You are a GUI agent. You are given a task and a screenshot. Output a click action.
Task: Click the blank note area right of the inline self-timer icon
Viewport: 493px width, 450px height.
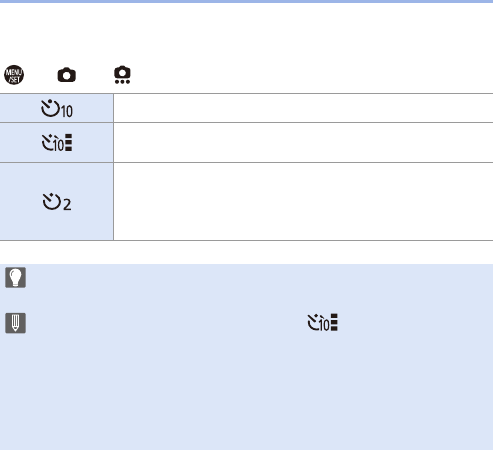pyautogui.click(x=415, y=323)
